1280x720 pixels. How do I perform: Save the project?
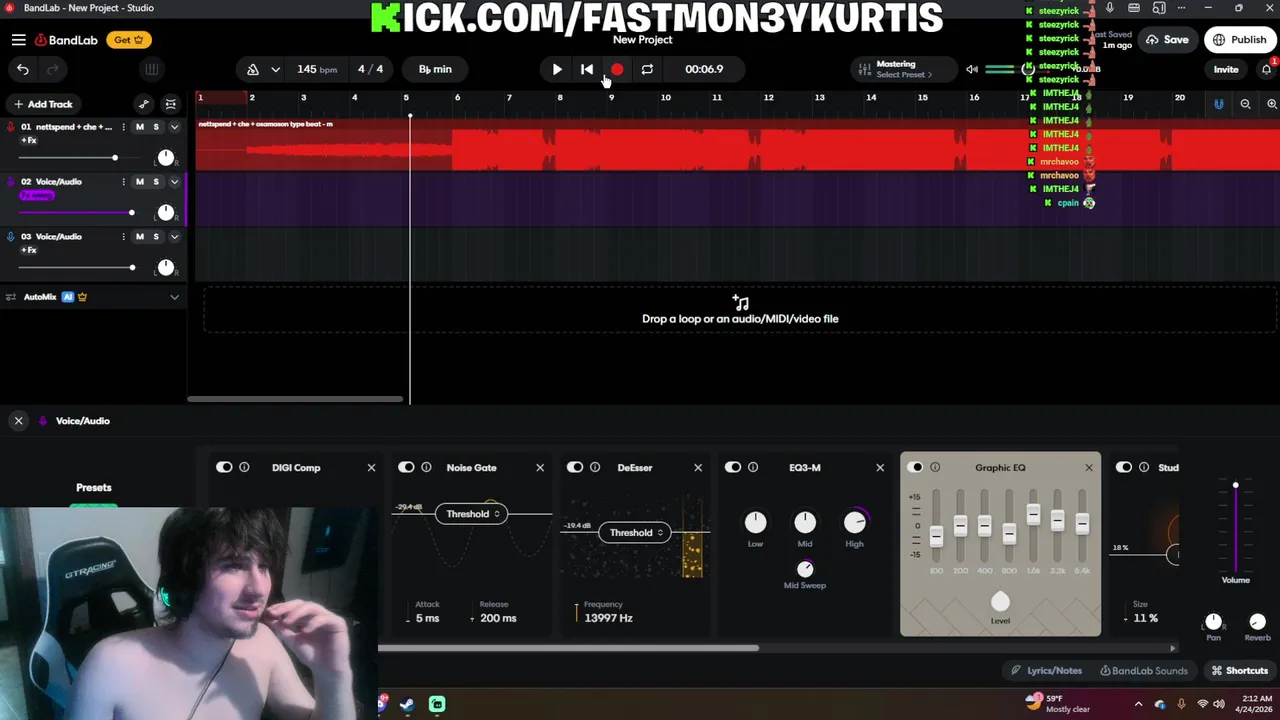(1167, 40)
